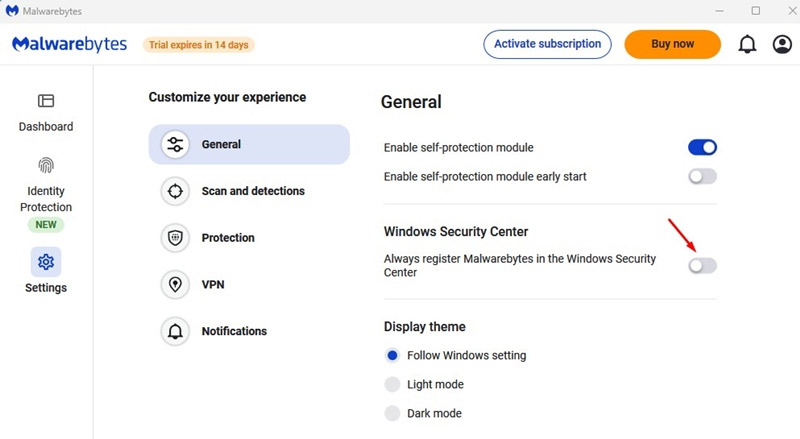
Task: Select Follow Windows setting theme option
Action: pyautogui.click(x=392, y=355)
